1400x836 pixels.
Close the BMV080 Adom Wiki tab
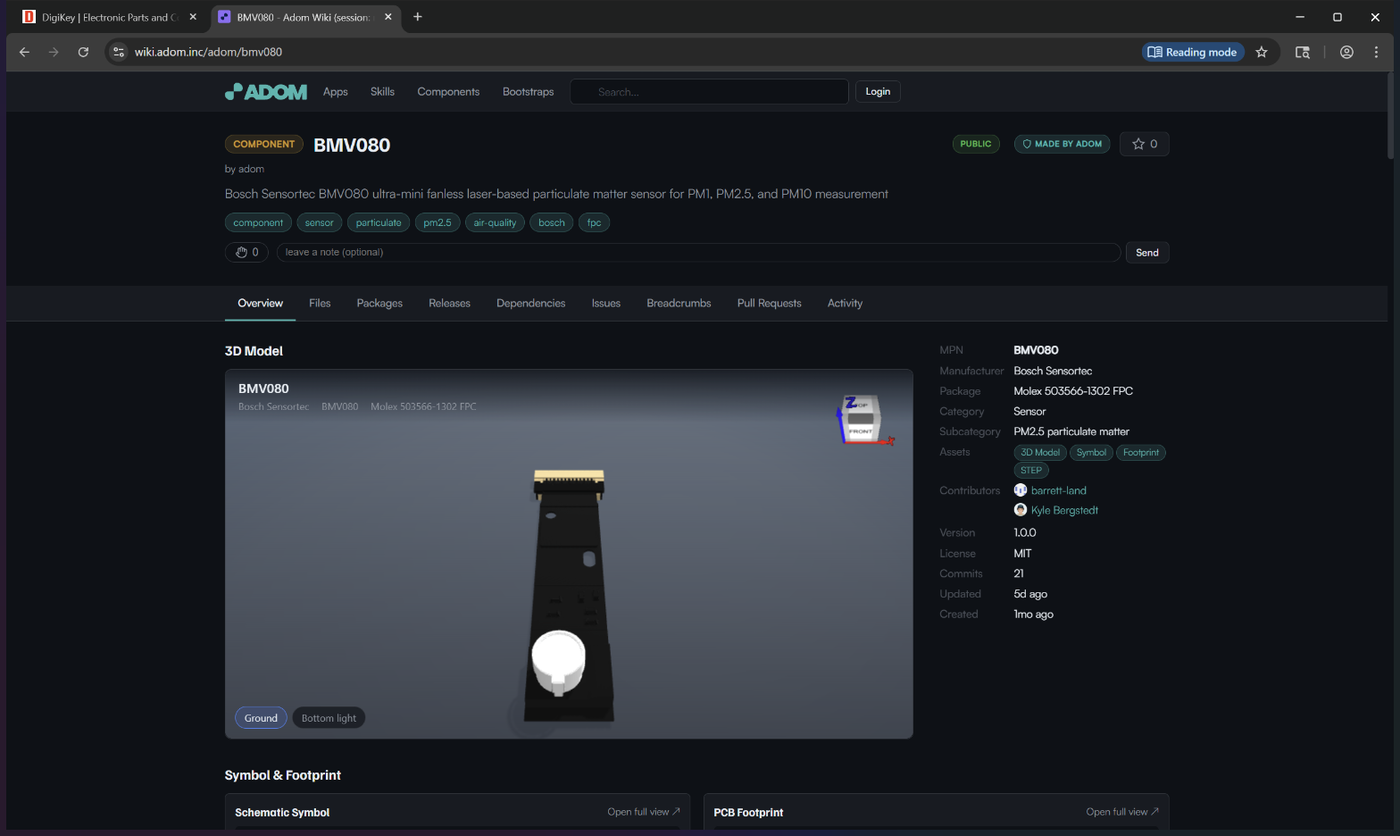tap(388, 17)
